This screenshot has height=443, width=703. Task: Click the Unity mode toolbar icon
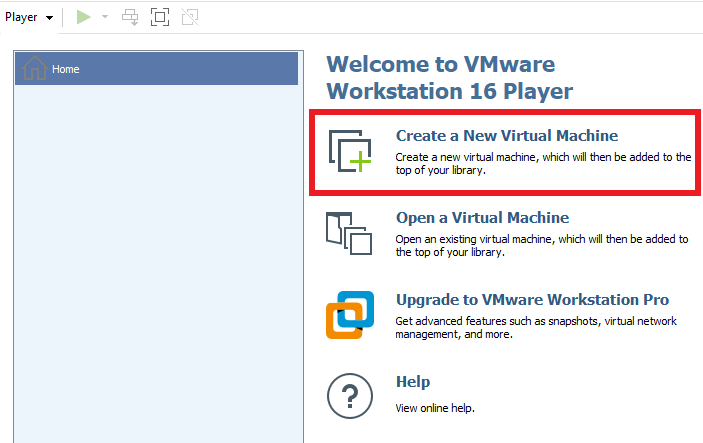[190, 17]
